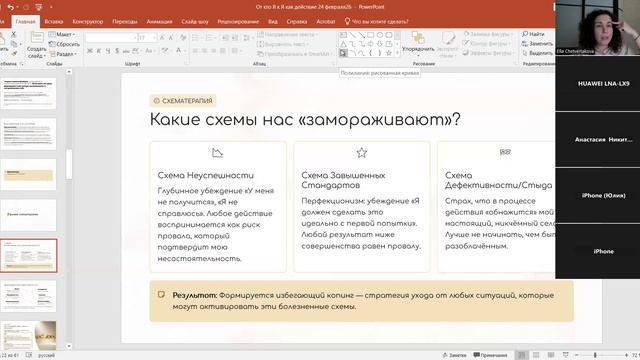Open the Рецензирование tab
Viewport: 640px width, 360px height.
238,22
